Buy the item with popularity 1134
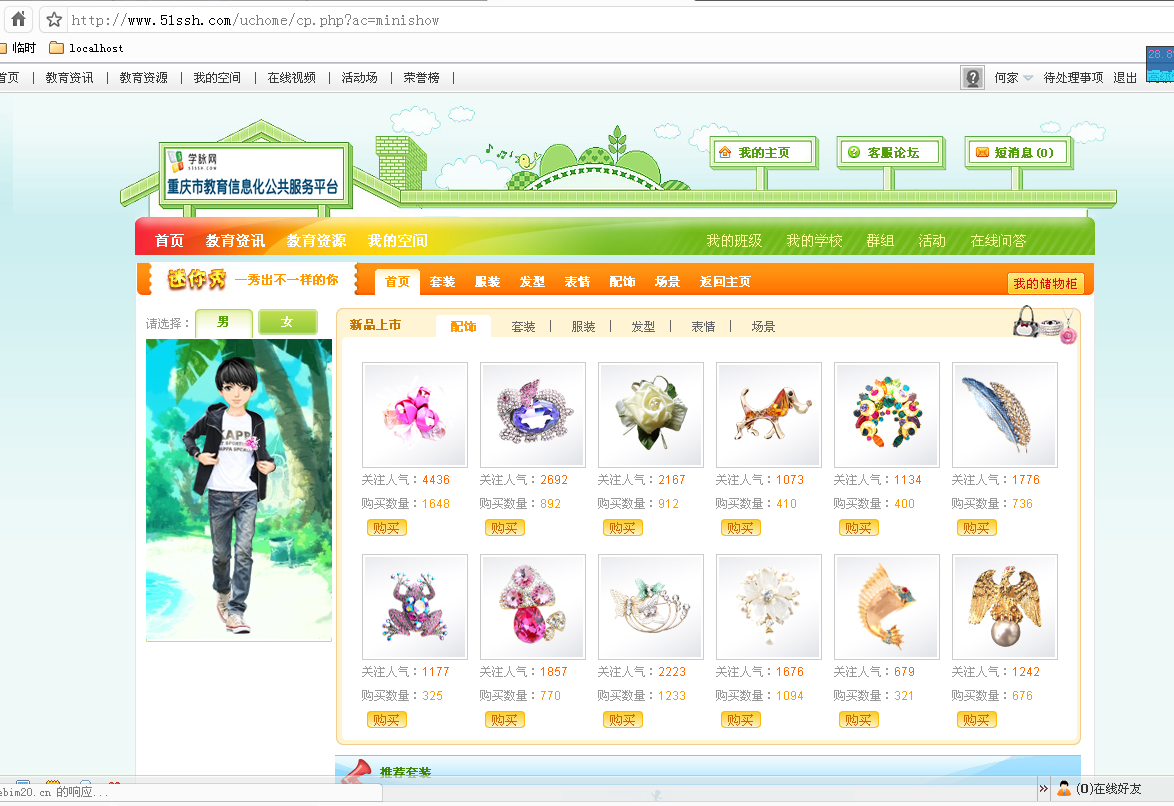Image resolution: width=1174 pixels, height=806 pixels. tap(858, 528)
